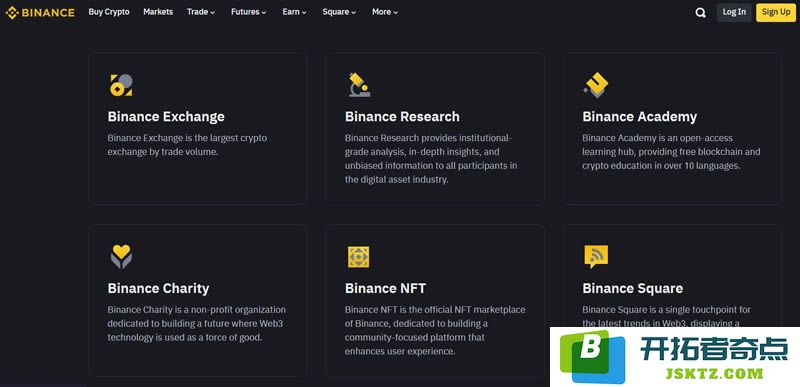The height and width of the screenshot is (387, 800).
Task: Open the Binance Research heading
Action: click(x=402, y=117)
